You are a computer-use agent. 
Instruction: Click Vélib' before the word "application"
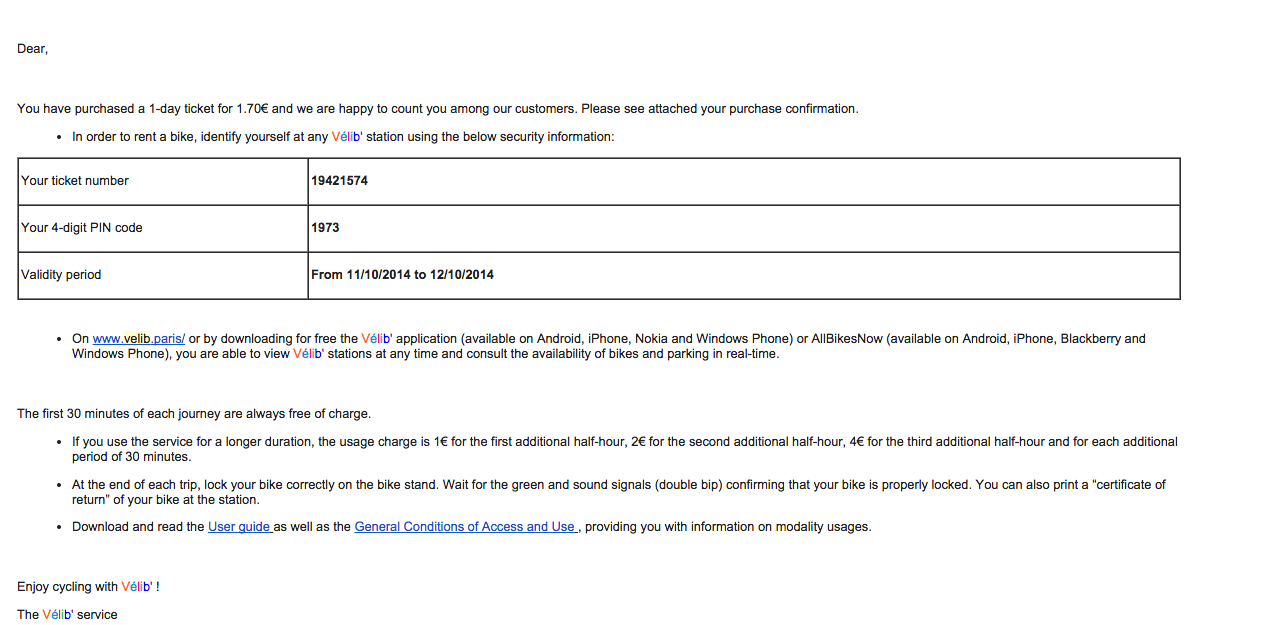coord(377,339)
